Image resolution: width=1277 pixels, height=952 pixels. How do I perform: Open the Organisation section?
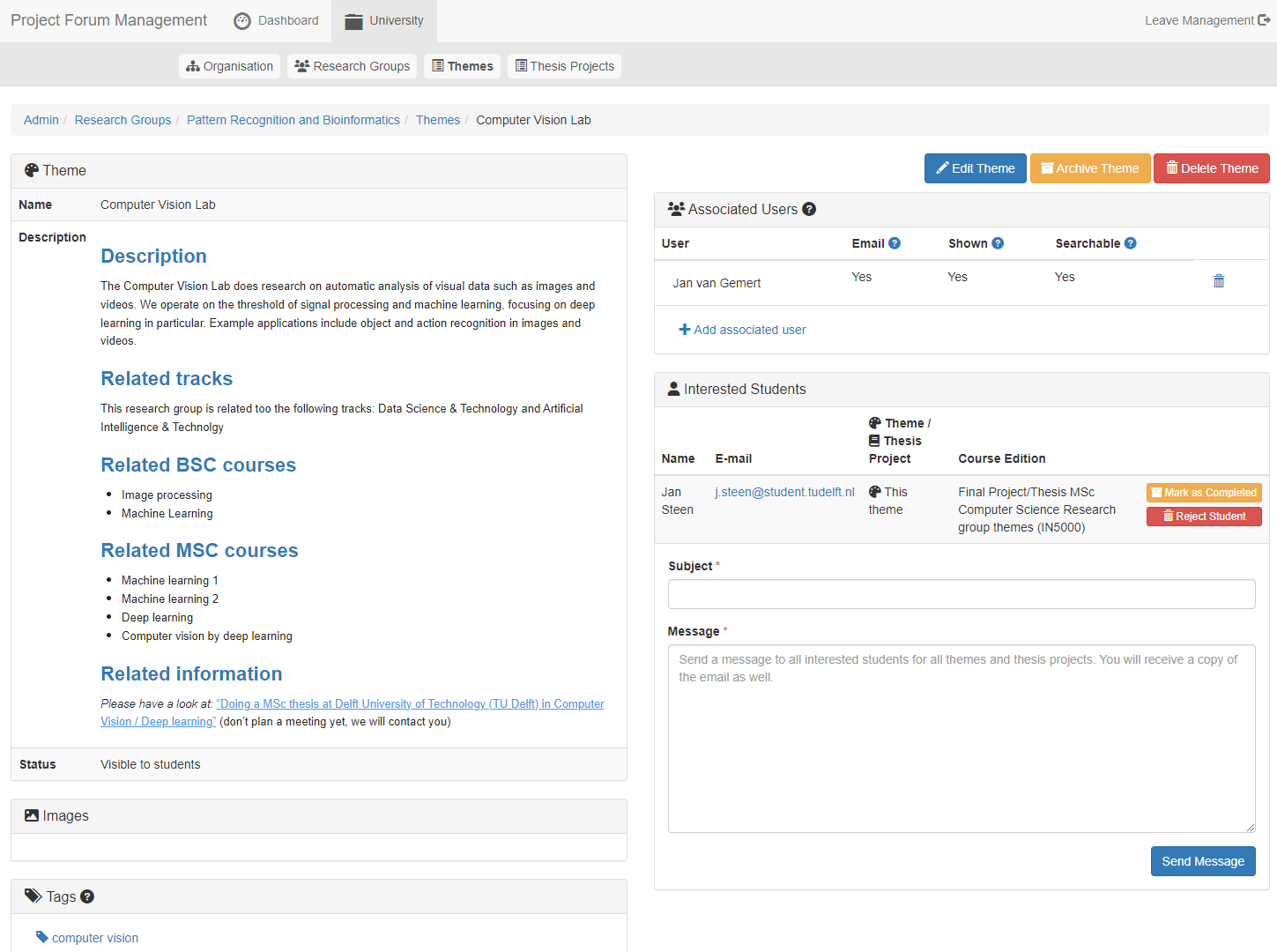[229, 66]
